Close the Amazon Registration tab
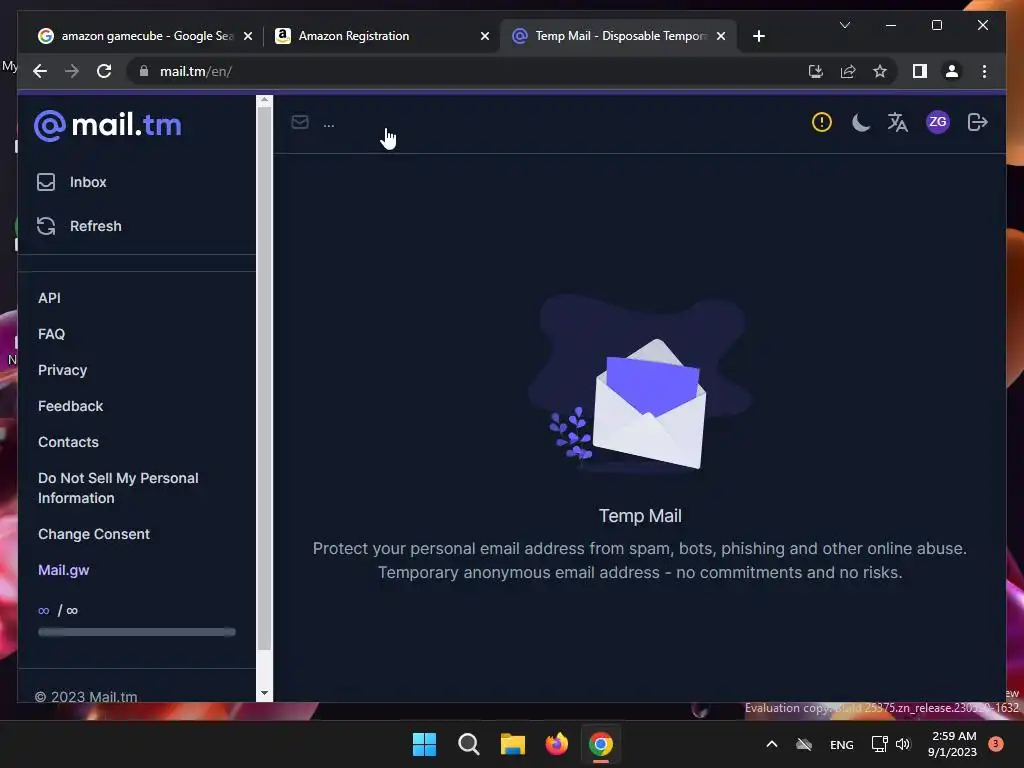Screen dimensions: 1024x768 485,37
